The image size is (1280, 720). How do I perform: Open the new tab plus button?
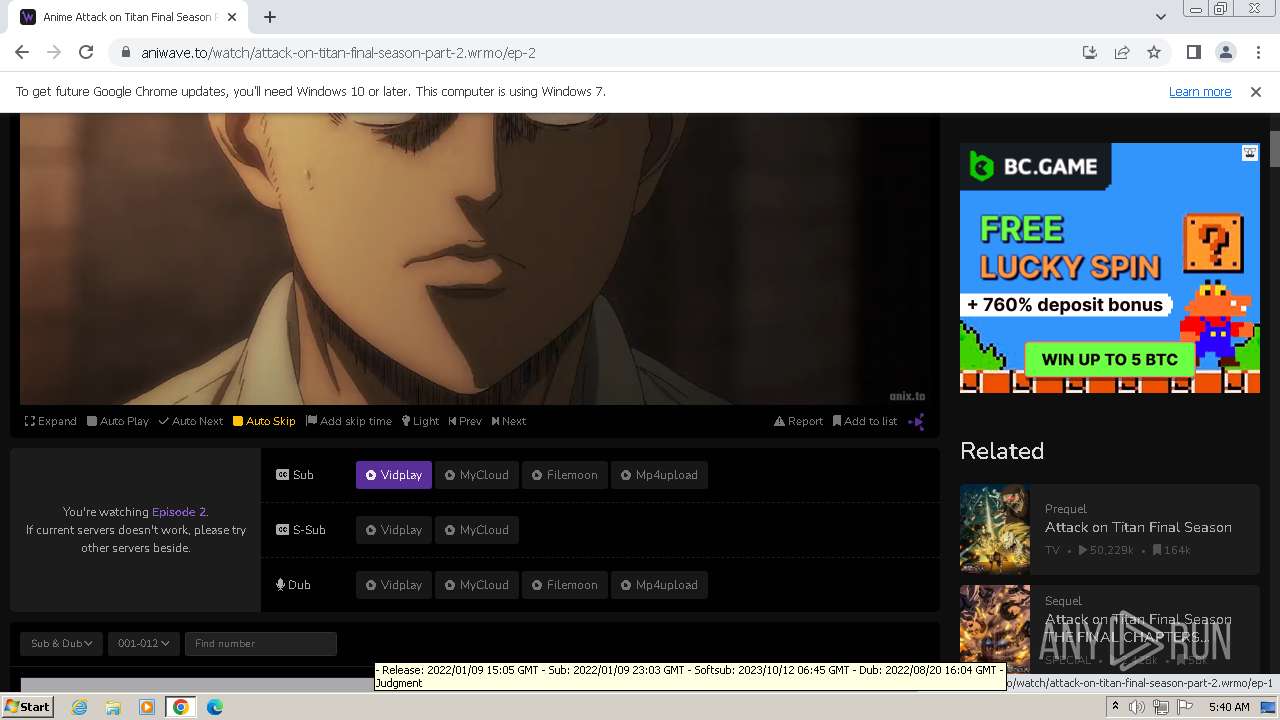pyautogui.click(x=270, y=17)
